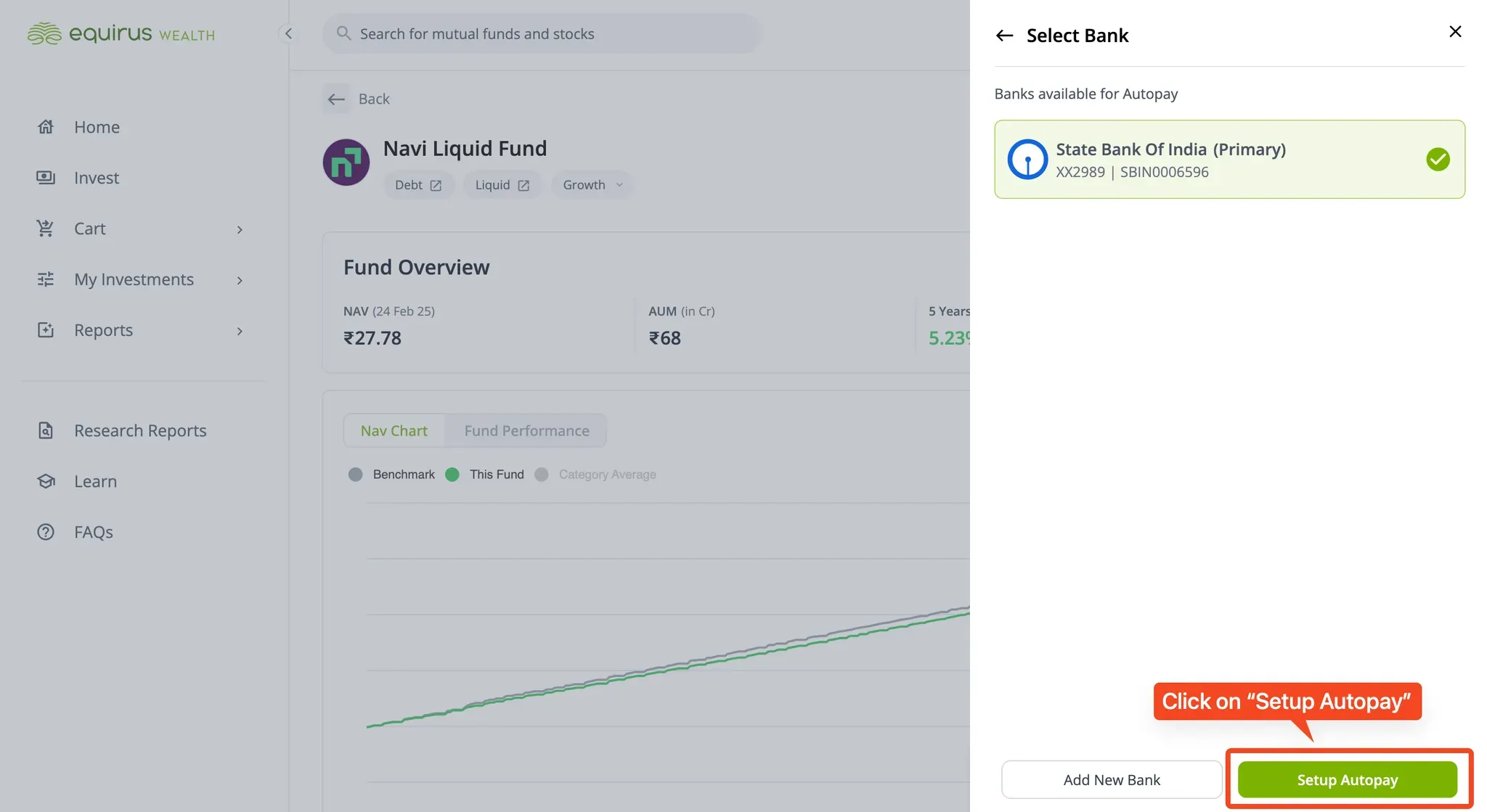
Task: Toggle the green checkmark on State Bank card
Action: click(1438, 160)
